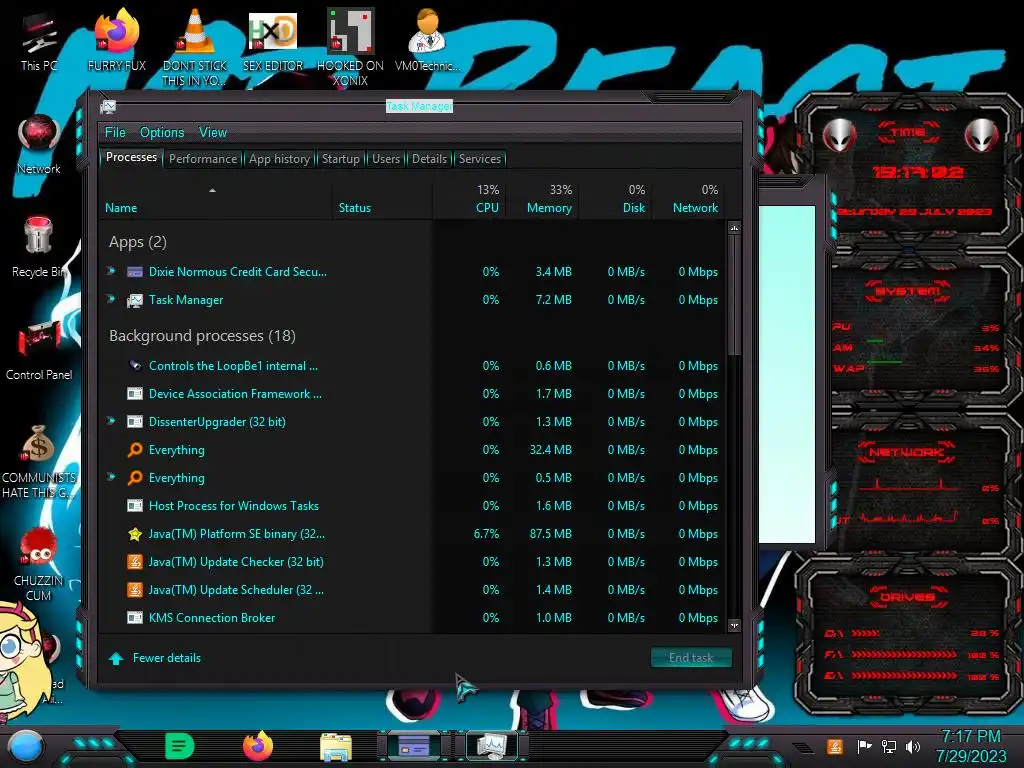Screen dimensions: 1024x768
Task: Expand the Dixie Normous Credit Card row
Action: tap(111, 270)
